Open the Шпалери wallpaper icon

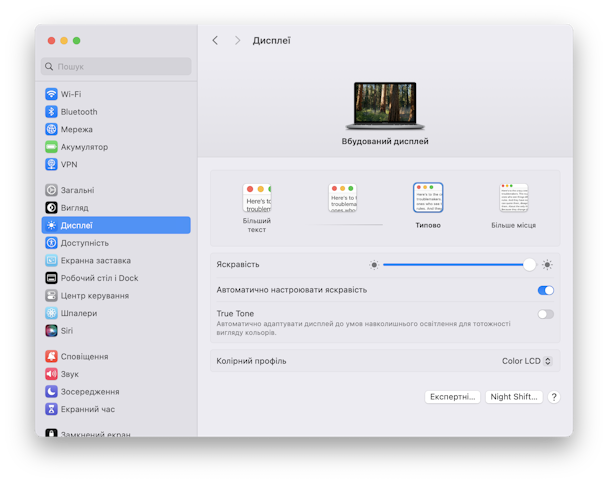51,313
